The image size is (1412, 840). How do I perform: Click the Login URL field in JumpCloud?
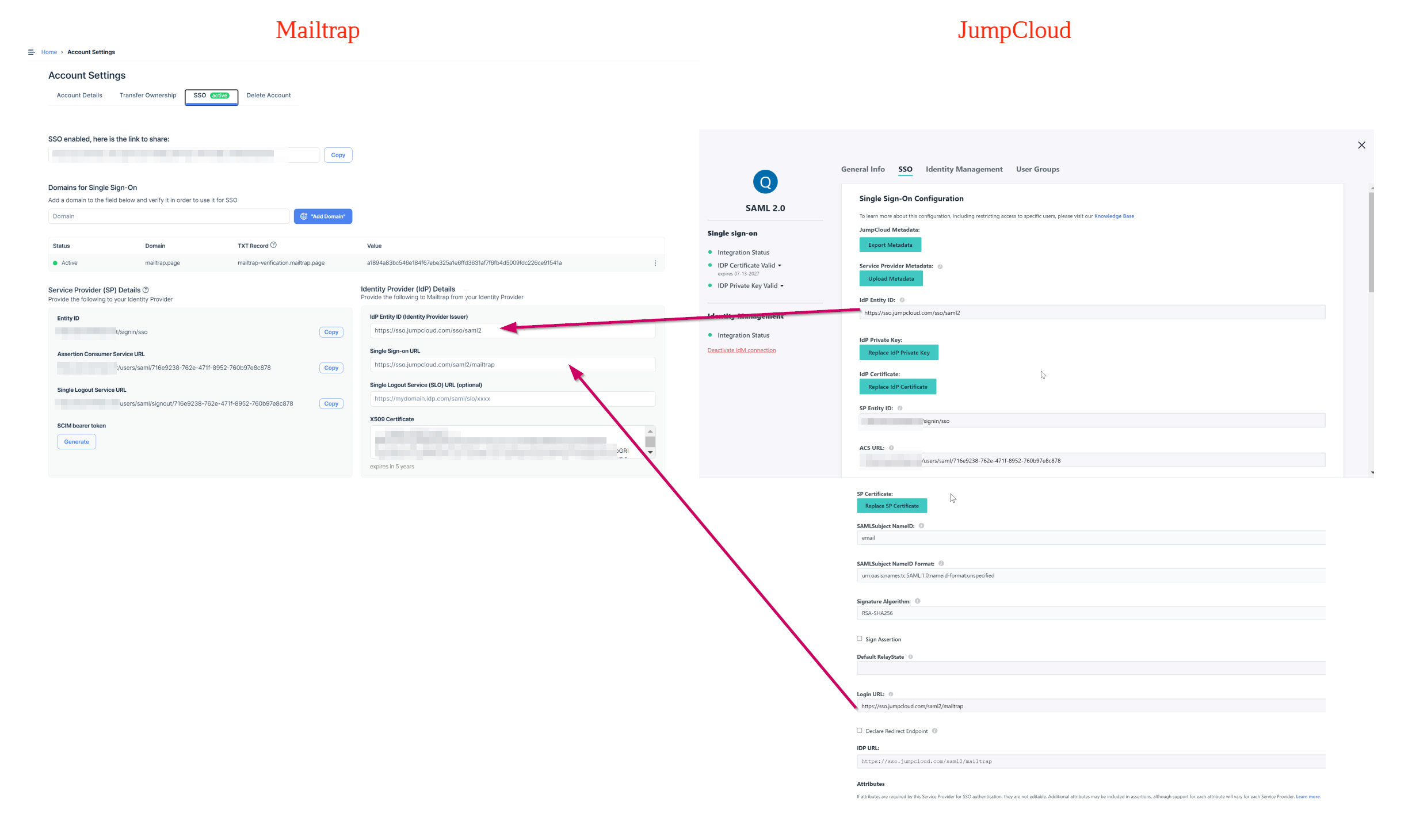1091,707
